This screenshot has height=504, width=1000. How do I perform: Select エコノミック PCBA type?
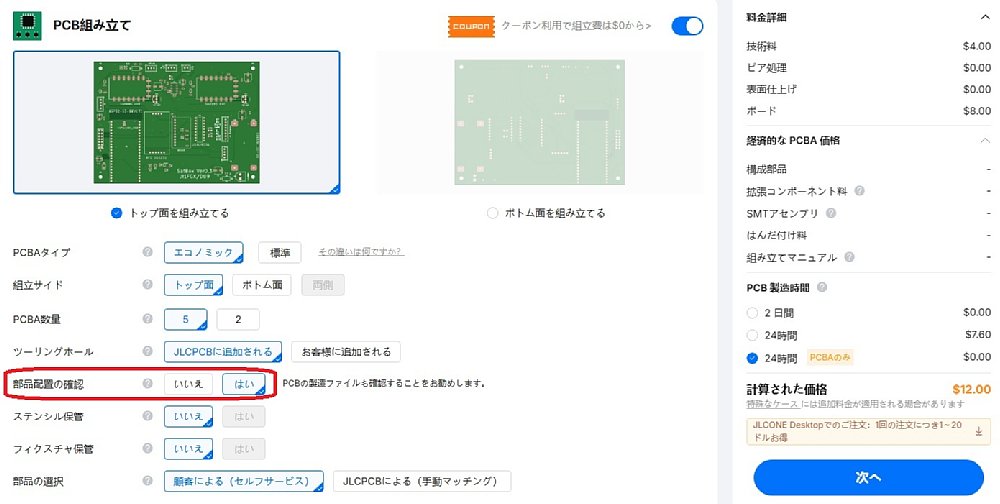pyautogui.click(x=203, y=253)
